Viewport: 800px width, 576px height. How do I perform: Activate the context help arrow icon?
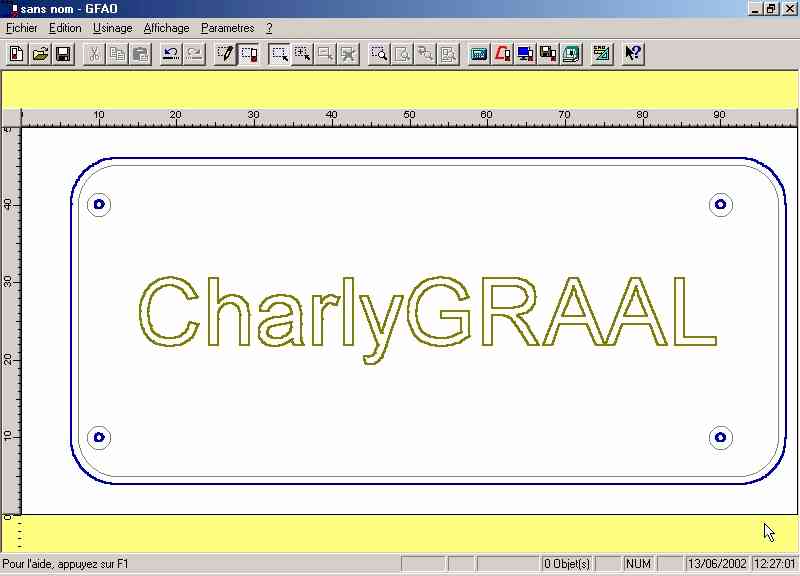633,54
